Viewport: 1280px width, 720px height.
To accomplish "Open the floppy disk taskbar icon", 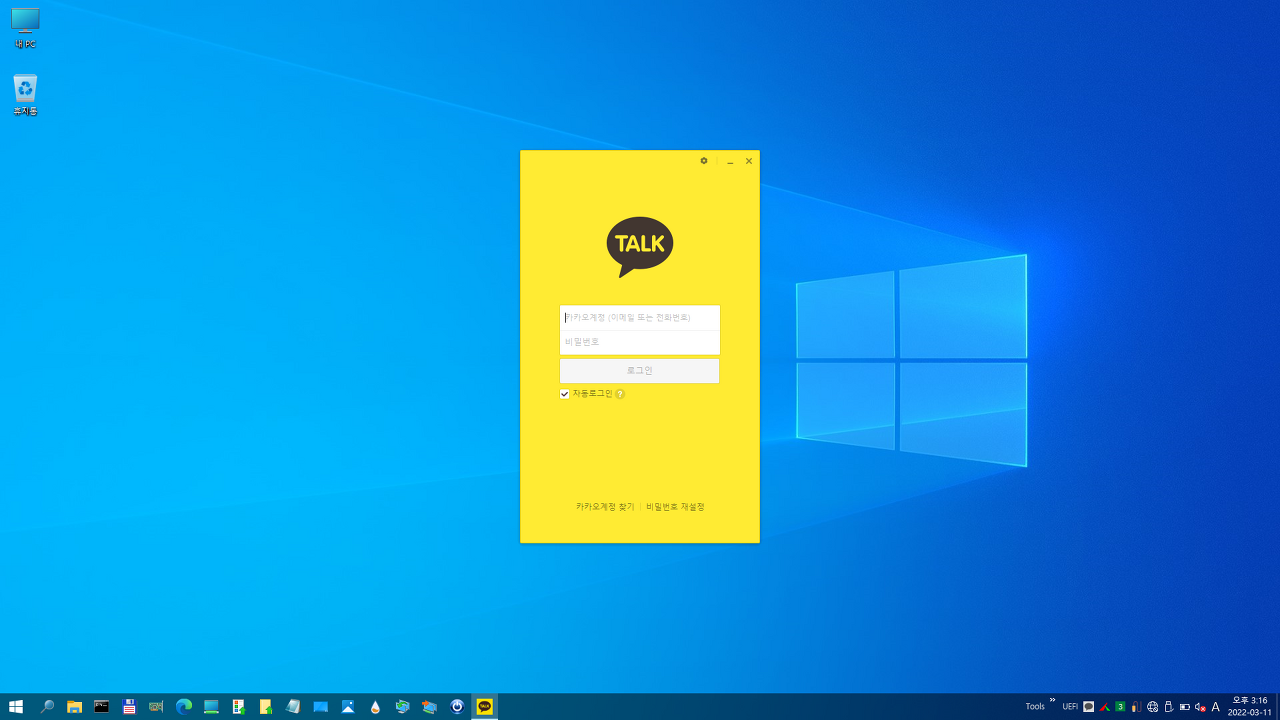I will point(129,706).
